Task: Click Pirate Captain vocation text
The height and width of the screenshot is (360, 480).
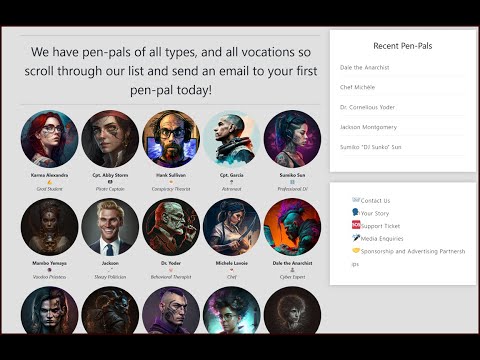Action: coord(110,189)
